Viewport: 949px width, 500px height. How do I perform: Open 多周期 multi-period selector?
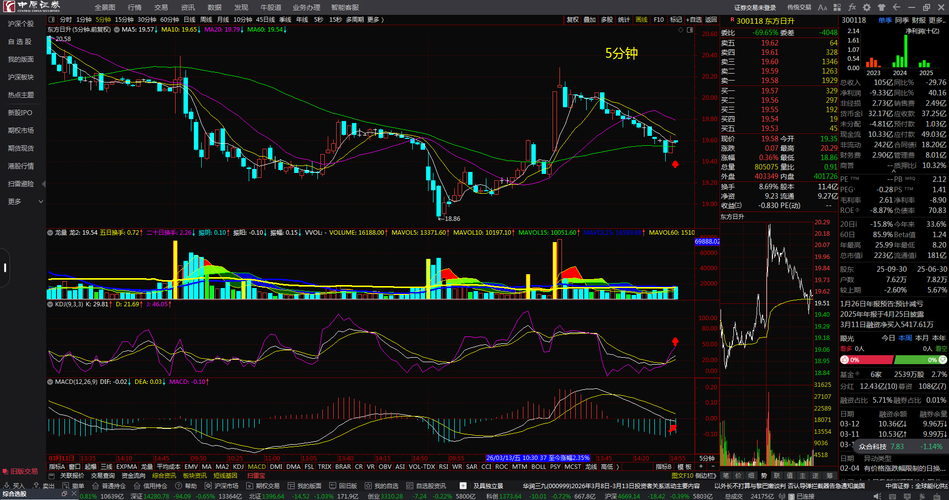(355, 20)
